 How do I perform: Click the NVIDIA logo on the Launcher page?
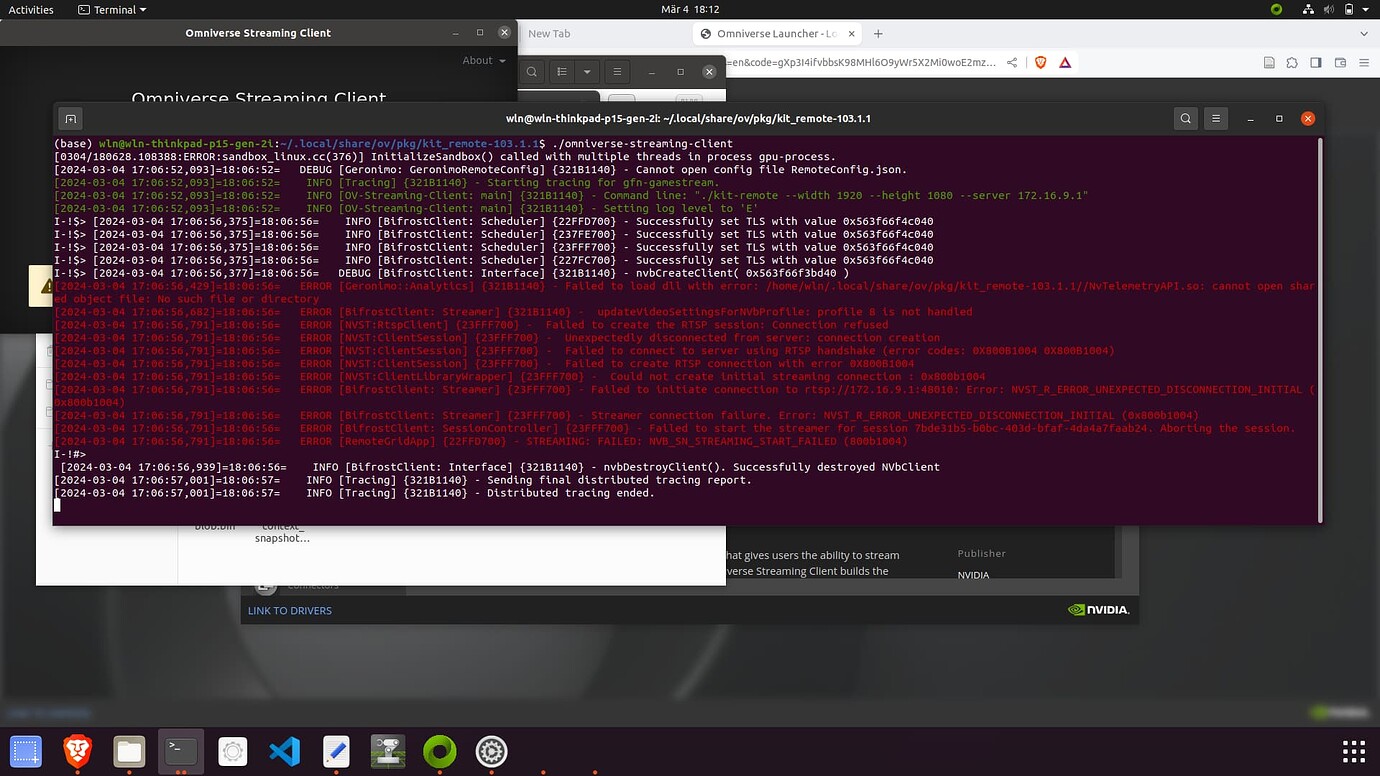[1098, 609]
